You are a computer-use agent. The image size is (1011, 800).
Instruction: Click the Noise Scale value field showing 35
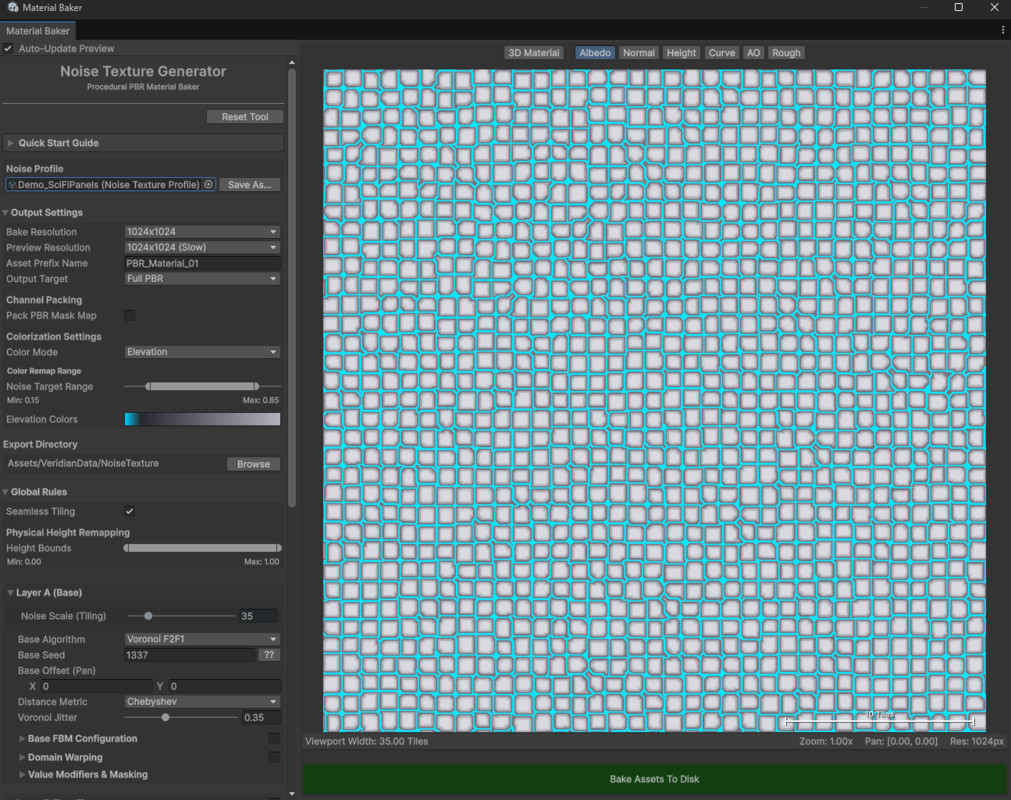pyautogui.click(x=258, y=616)
